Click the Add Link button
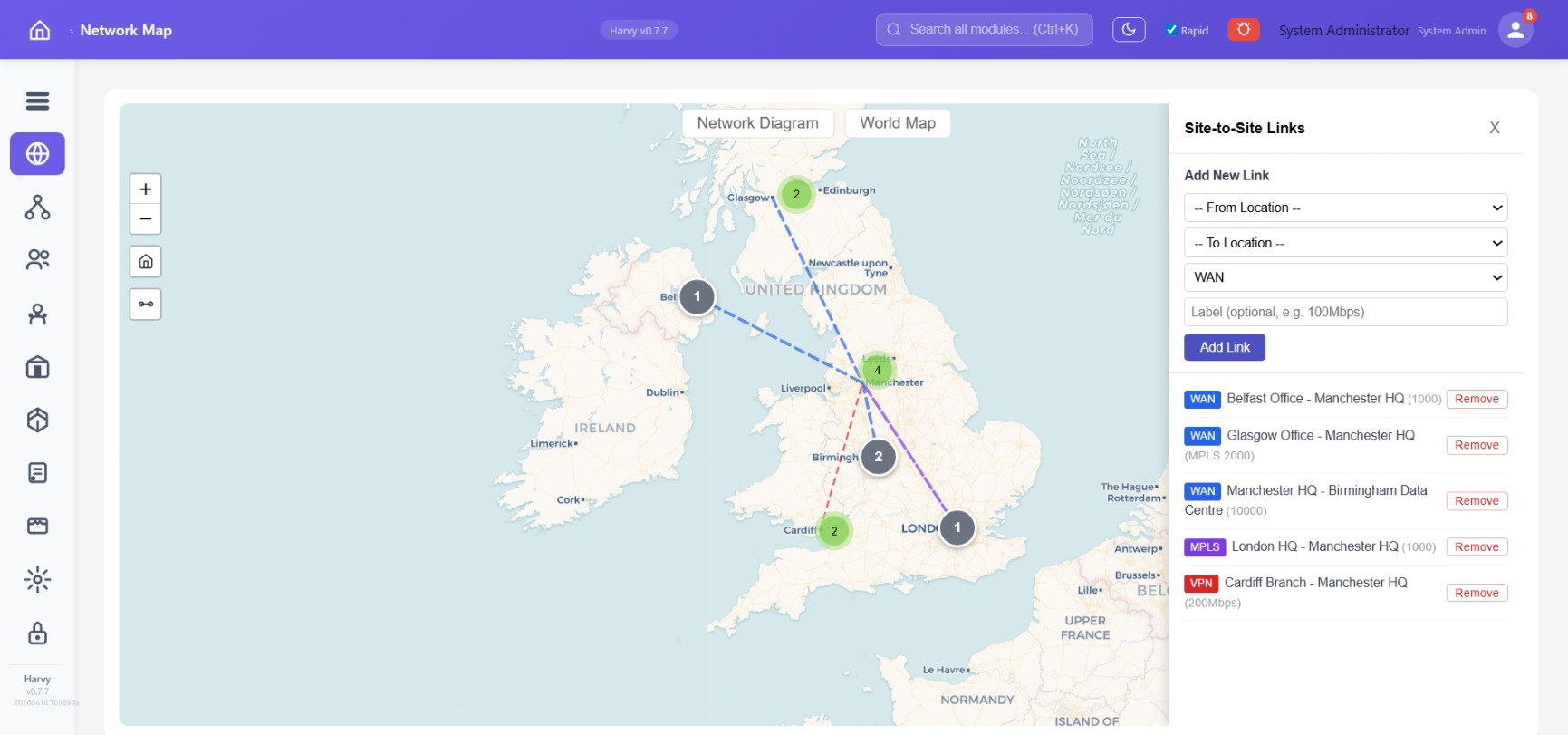Screen dimensions: 1568x735 click(x=1225, y=347)
